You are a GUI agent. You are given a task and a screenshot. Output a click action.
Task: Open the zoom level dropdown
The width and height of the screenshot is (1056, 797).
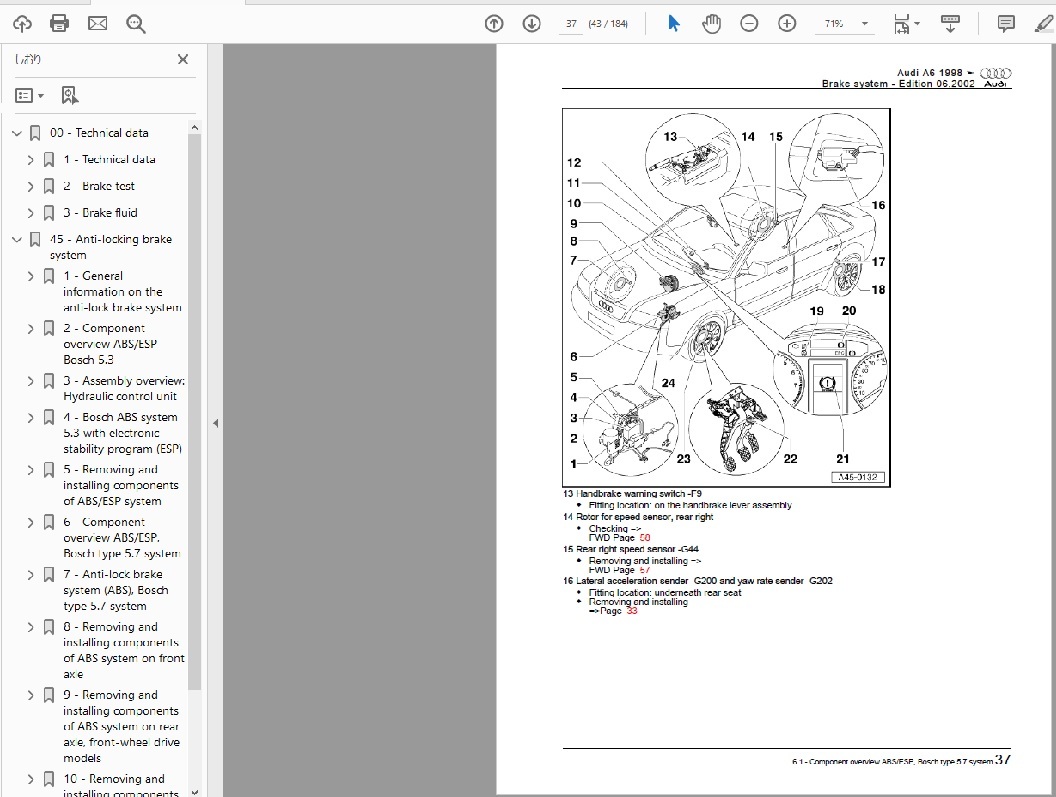point(865,24)
